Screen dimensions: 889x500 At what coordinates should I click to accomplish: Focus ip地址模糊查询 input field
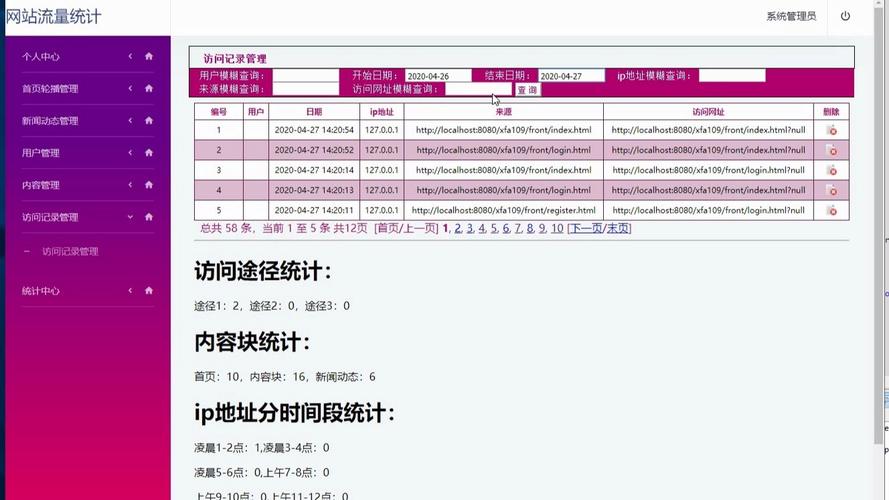click(732, 75)
